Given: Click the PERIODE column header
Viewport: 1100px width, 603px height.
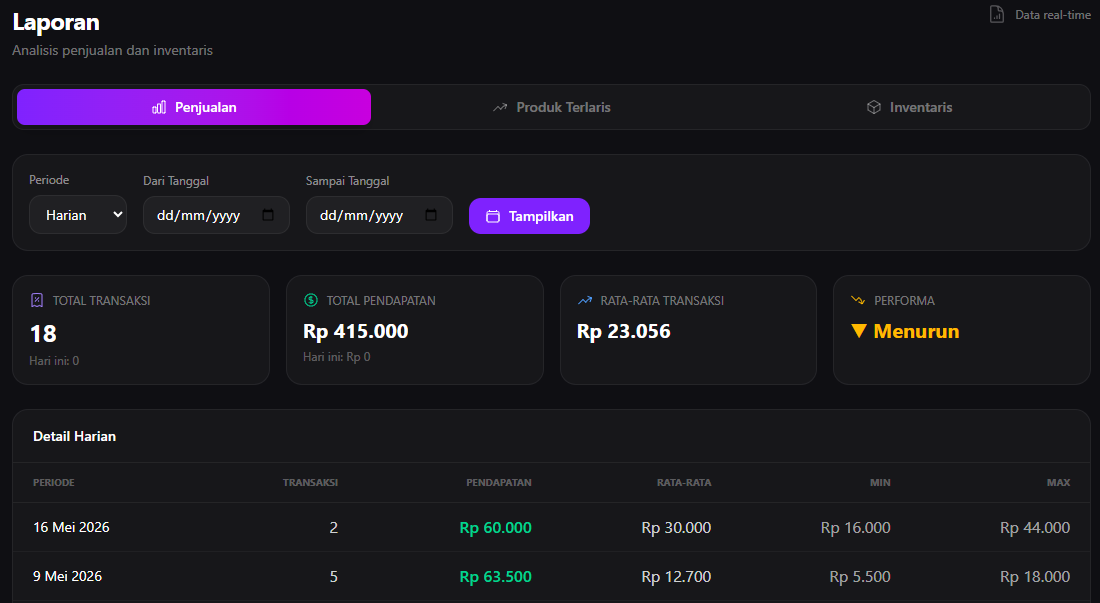Looking at the screenshot, I should click(x=54, y=482).
